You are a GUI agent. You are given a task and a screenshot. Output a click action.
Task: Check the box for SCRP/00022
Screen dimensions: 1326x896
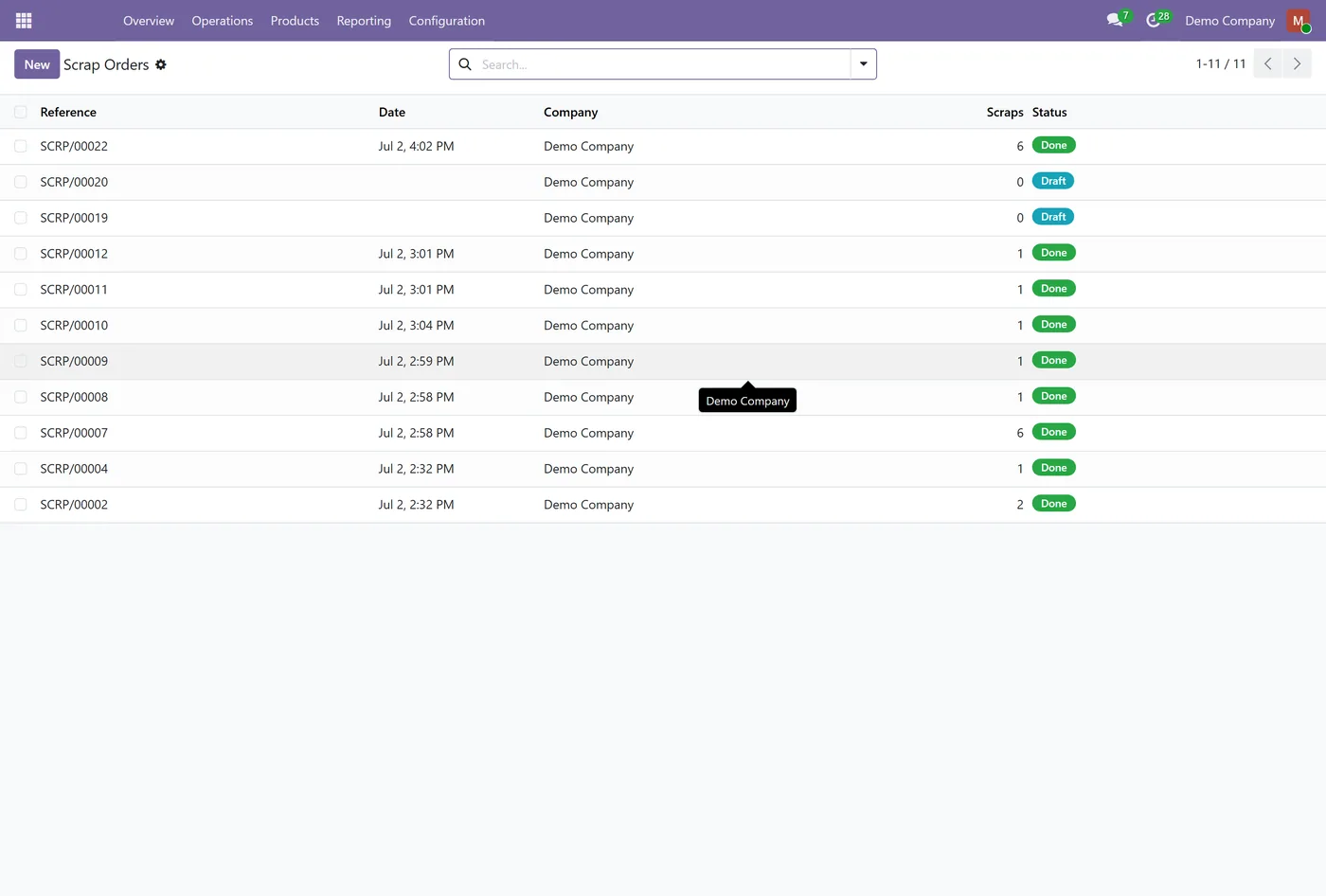tap(21, 146)
